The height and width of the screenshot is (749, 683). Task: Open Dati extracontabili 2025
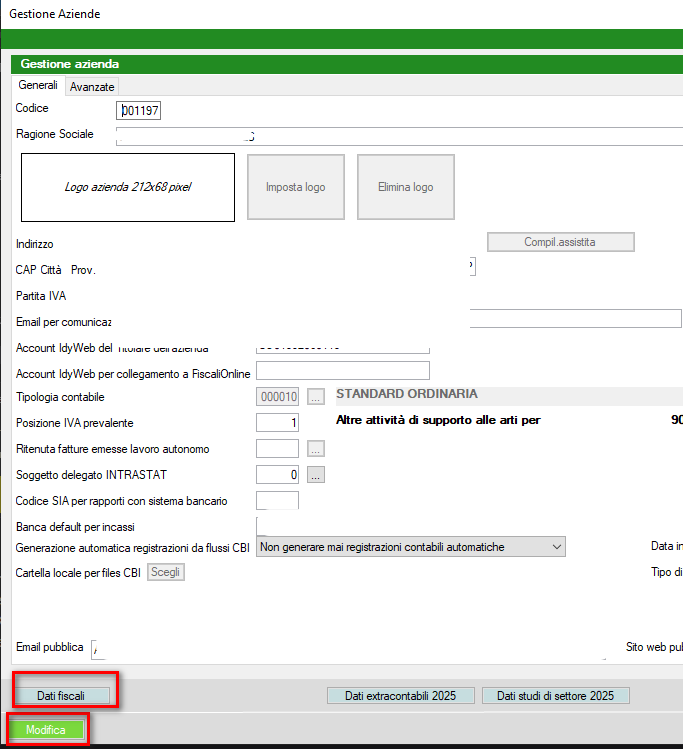400,696
